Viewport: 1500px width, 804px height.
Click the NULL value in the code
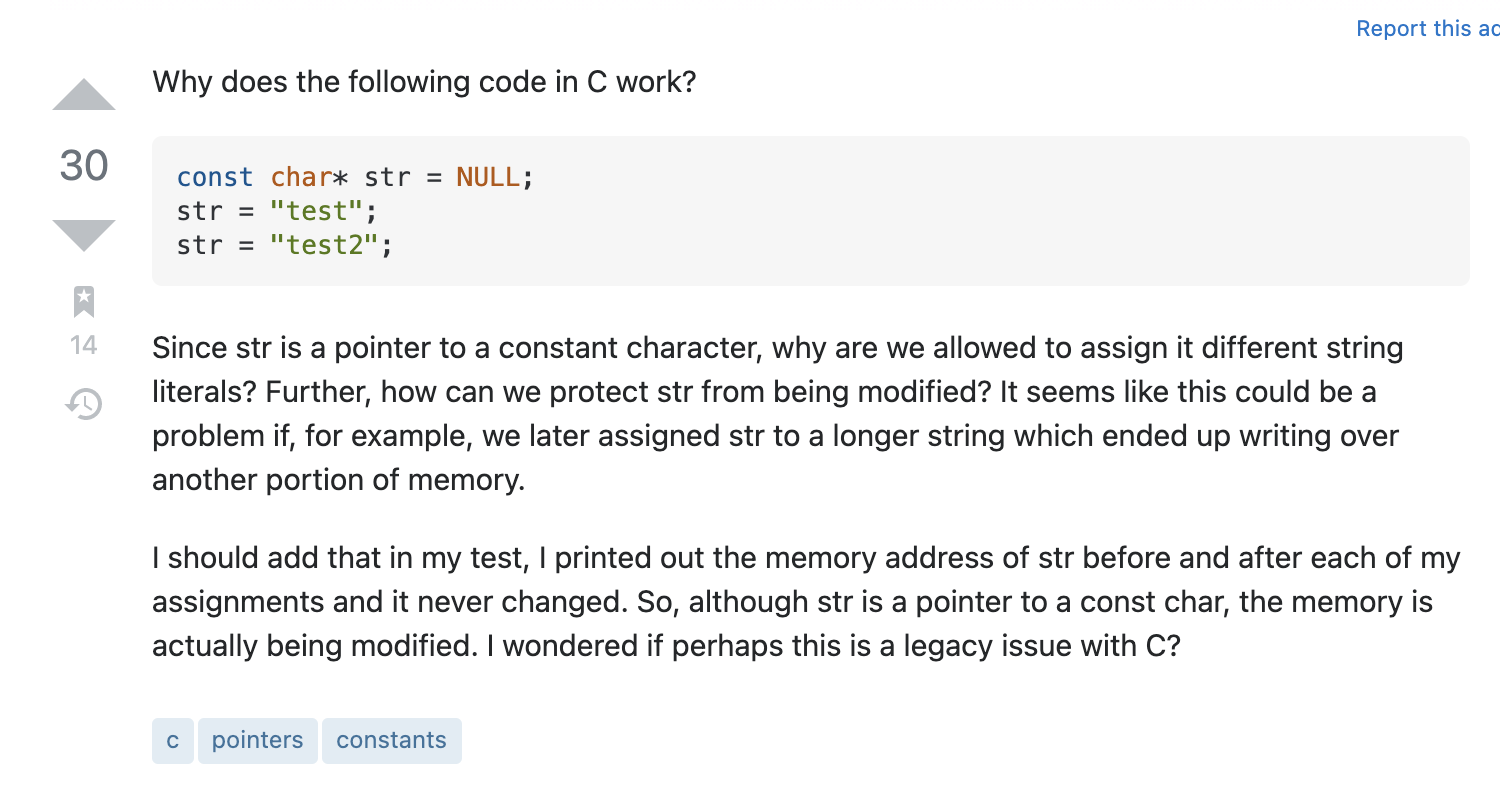point(488,178)
